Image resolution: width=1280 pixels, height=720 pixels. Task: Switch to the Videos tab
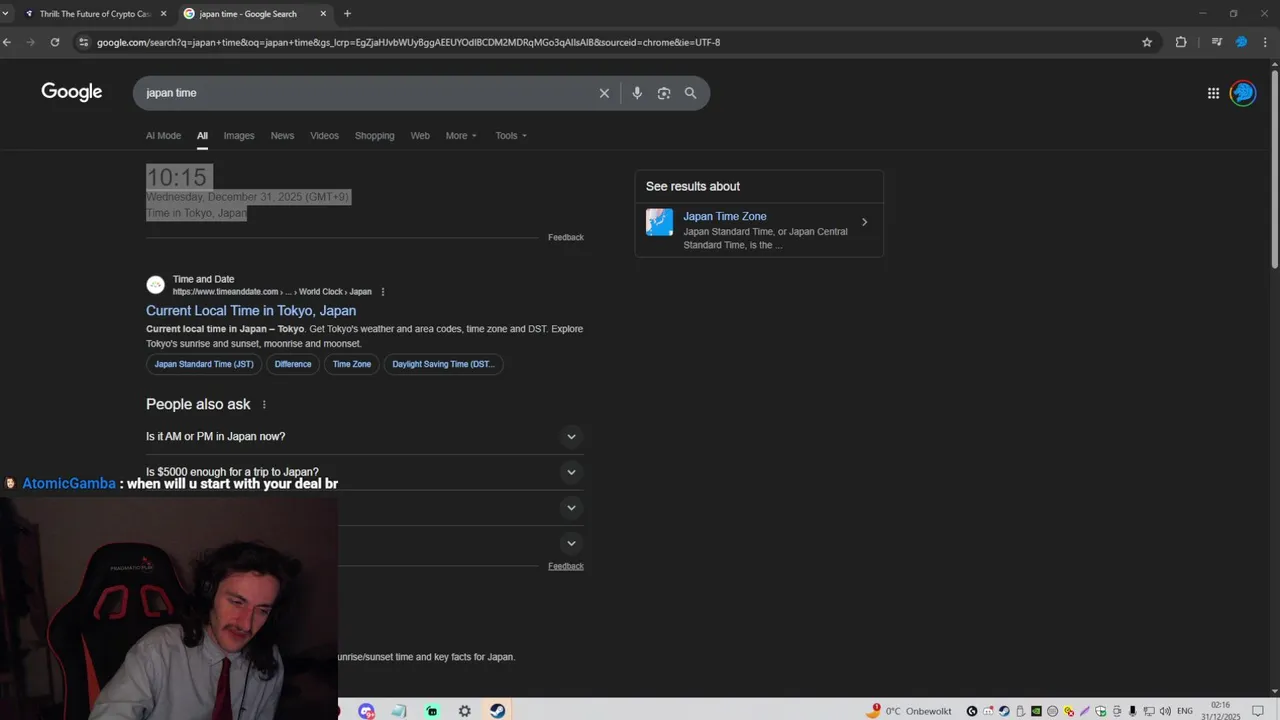(324, 136)
